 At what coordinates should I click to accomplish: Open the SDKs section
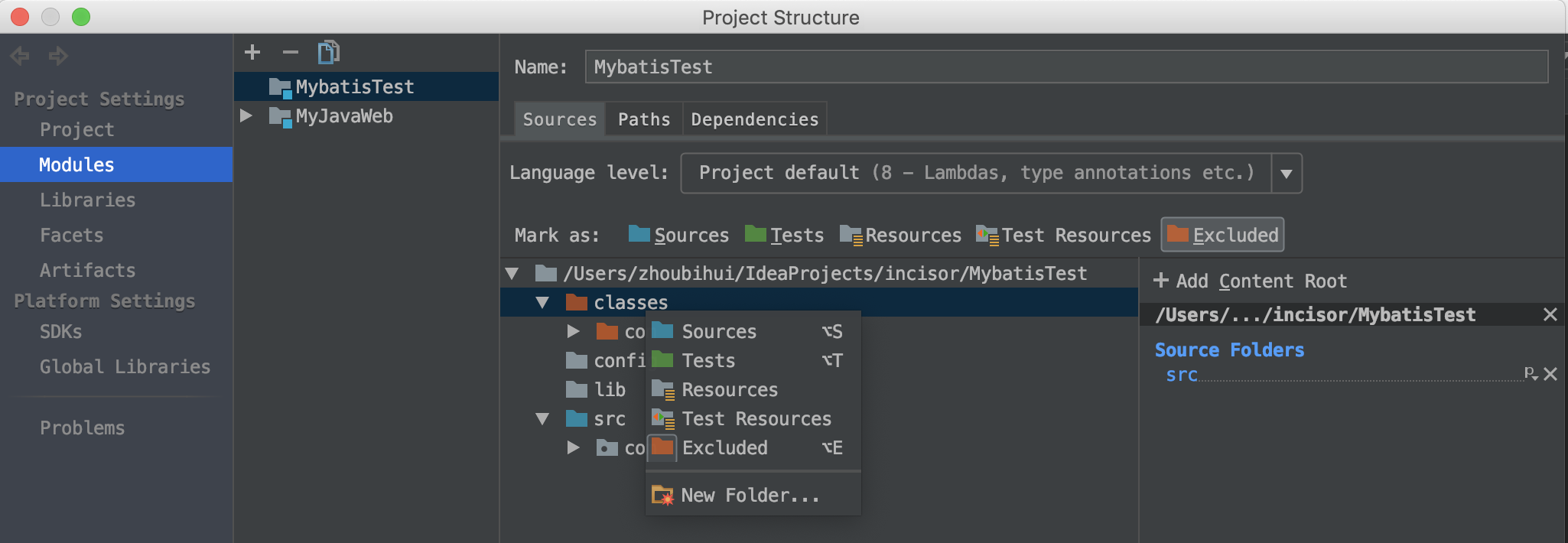[60, 332]
